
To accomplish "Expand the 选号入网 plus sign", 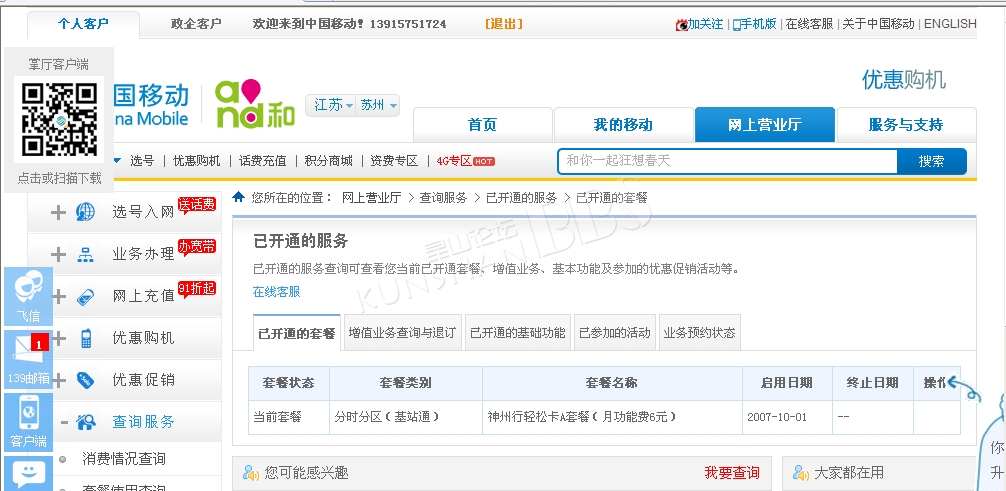I will tap(58, 212).
